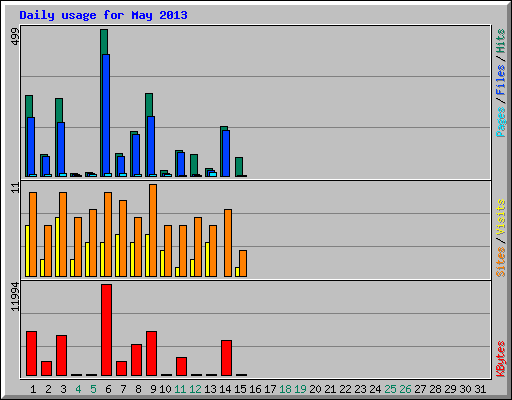
Task: Select green weekend day label 26
Action: 405,389
